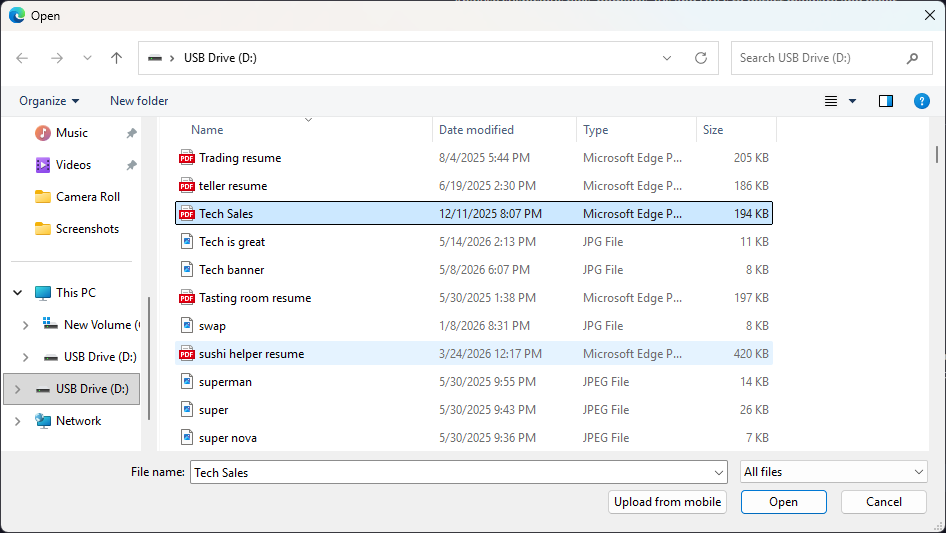Open the File name dropdown arrow
Viewport: 946px width, 533px height.
click(x=719, y=472)
